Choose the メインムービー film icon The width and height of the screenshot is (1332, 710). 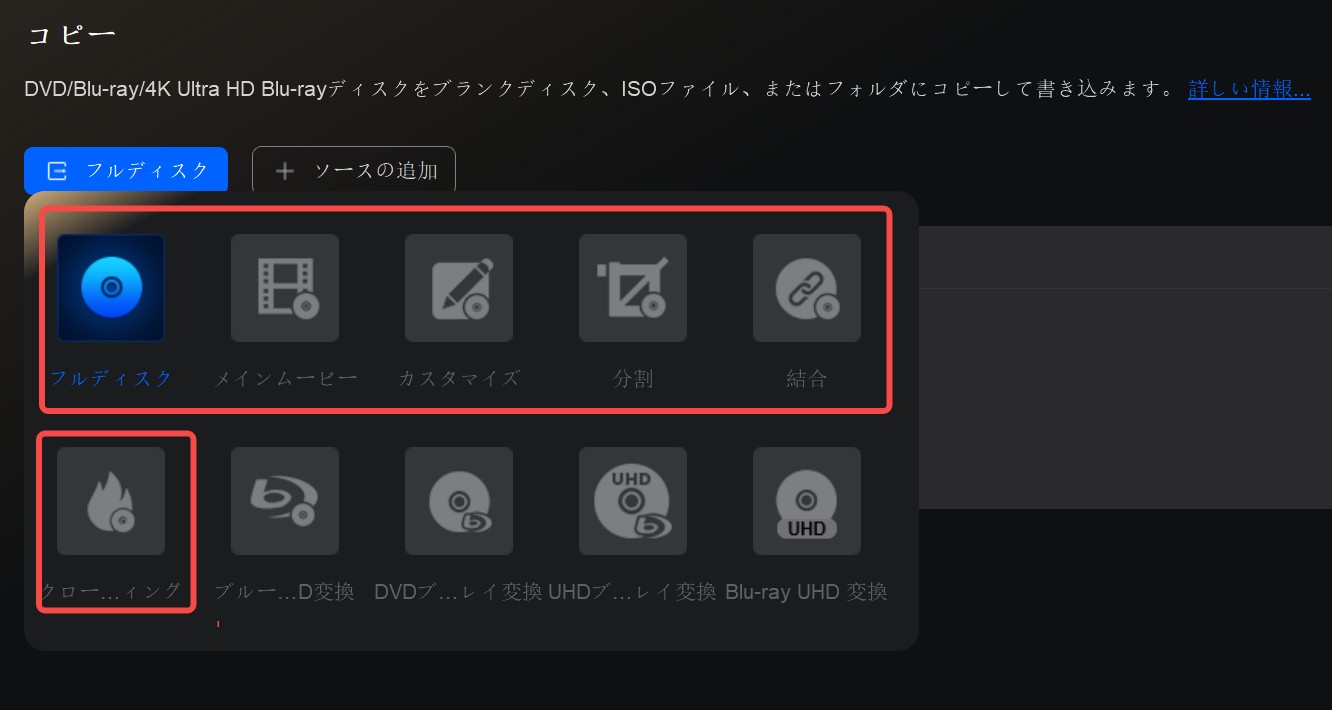(285, 288)
